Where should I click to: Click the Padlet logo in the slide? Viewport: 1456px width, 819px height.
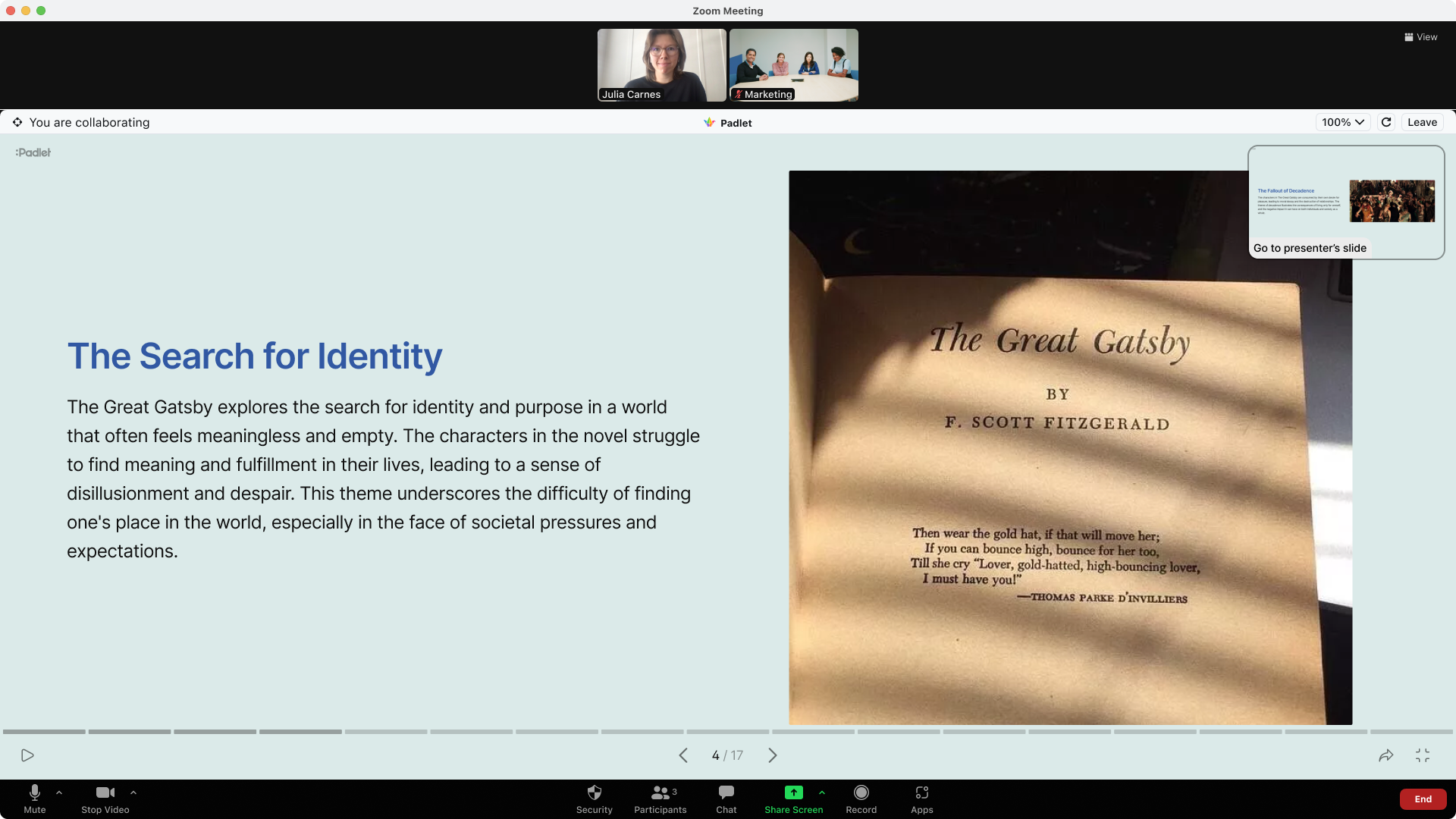(x=33, y=152)
